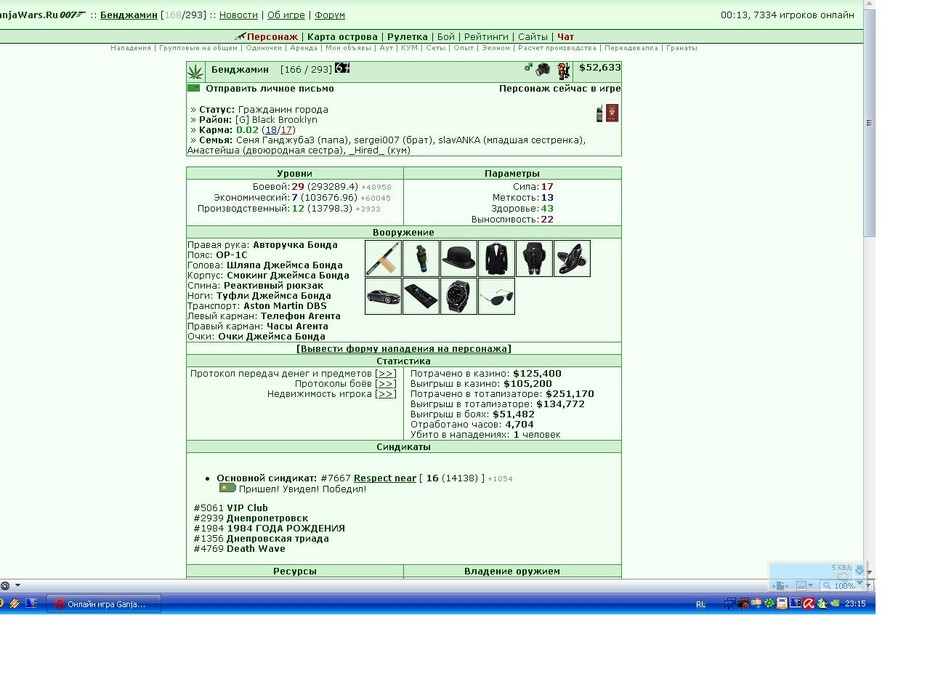Click the black badge icon after [166 / 293]

pos(342,68)
